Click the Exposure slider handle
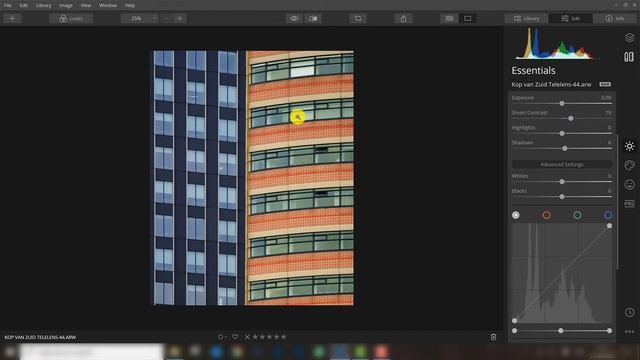 tap(562, 104)
